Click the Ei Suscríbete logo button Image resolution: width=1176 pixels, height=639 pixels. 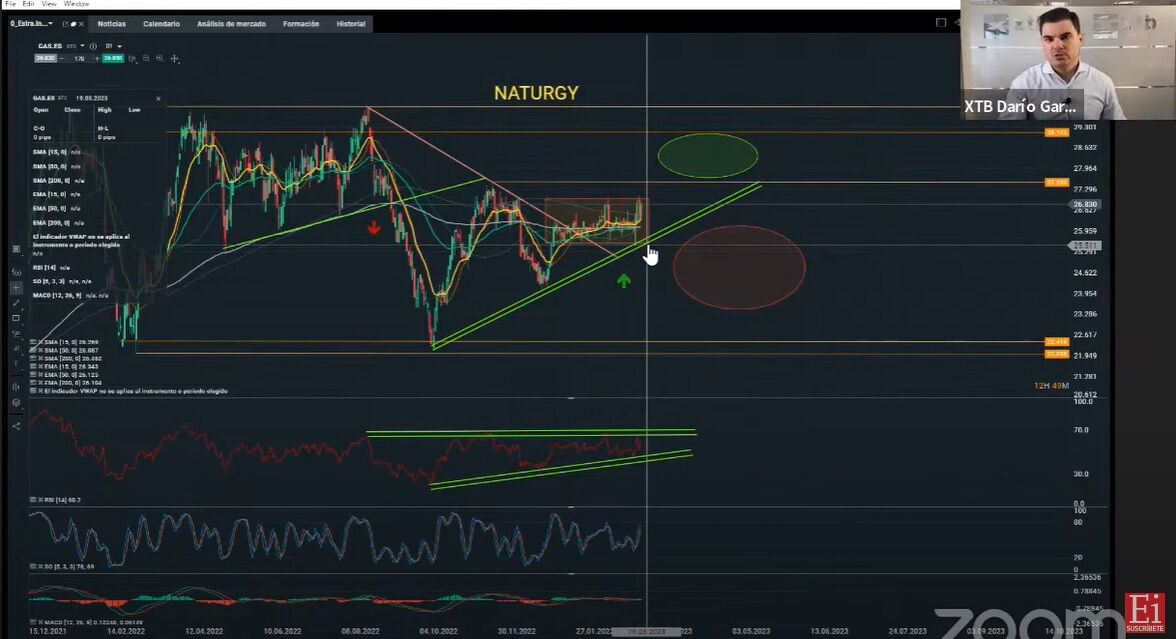[1144, 614]
